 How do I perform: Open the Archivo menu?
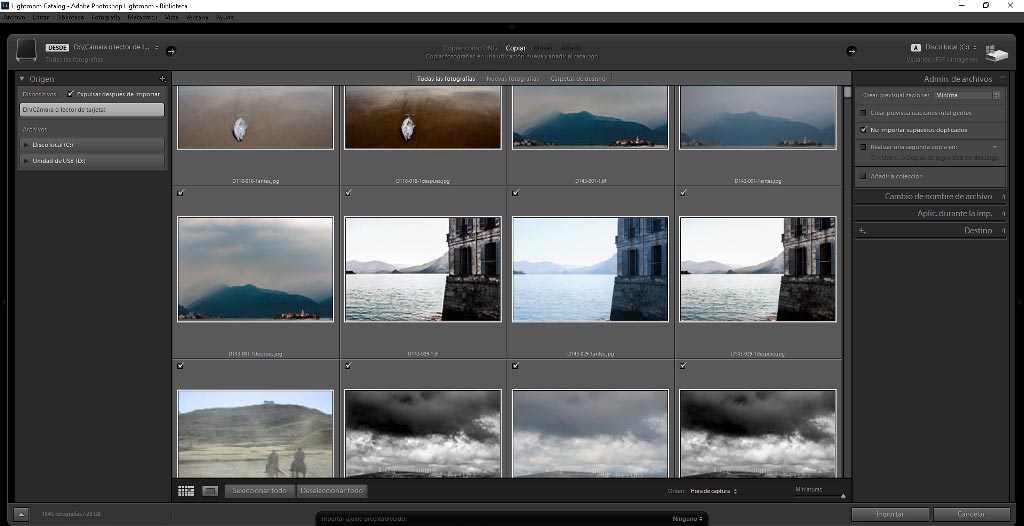click(14, 18)
